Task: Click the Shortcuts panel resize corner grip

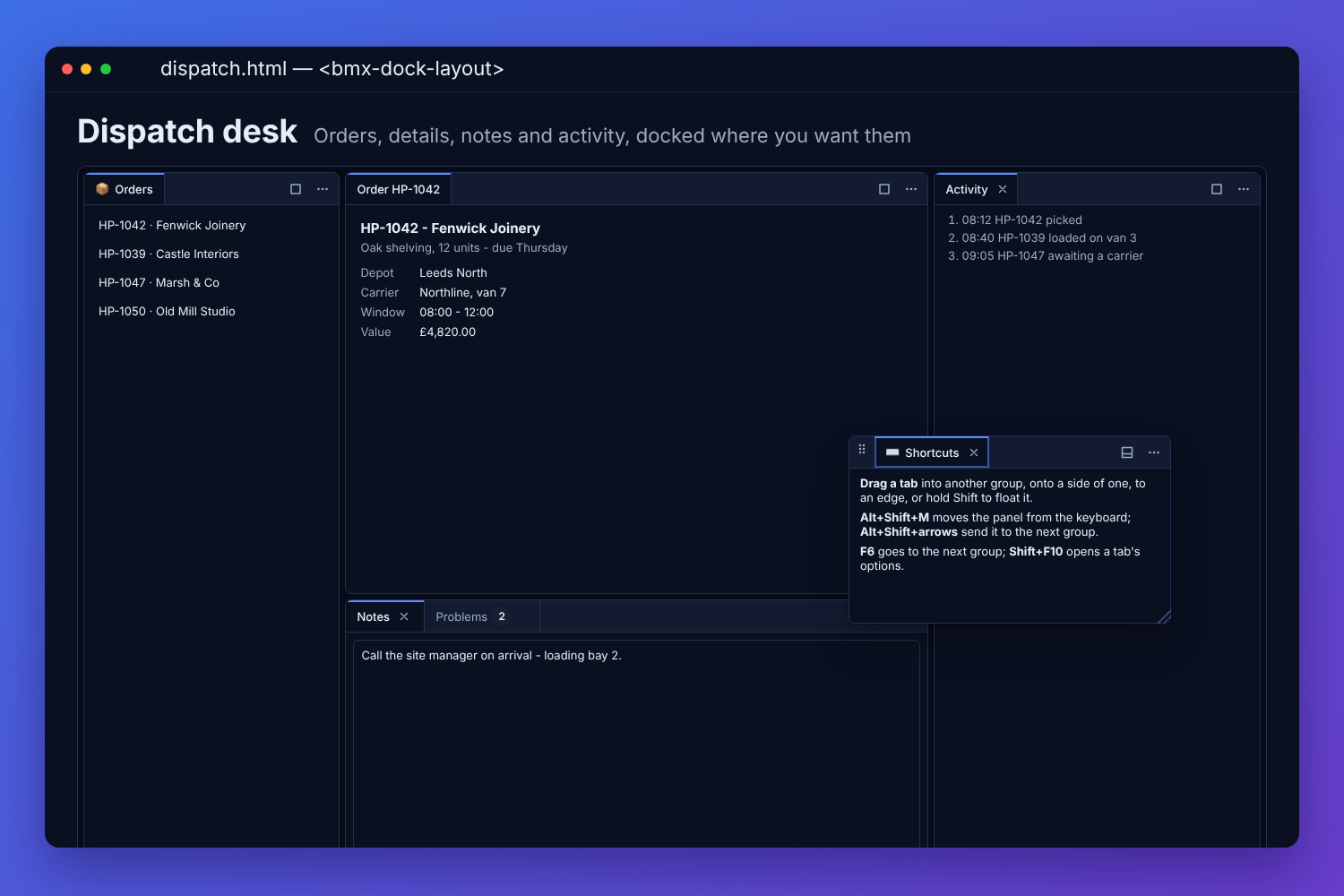Action: tap(1163, 616)
